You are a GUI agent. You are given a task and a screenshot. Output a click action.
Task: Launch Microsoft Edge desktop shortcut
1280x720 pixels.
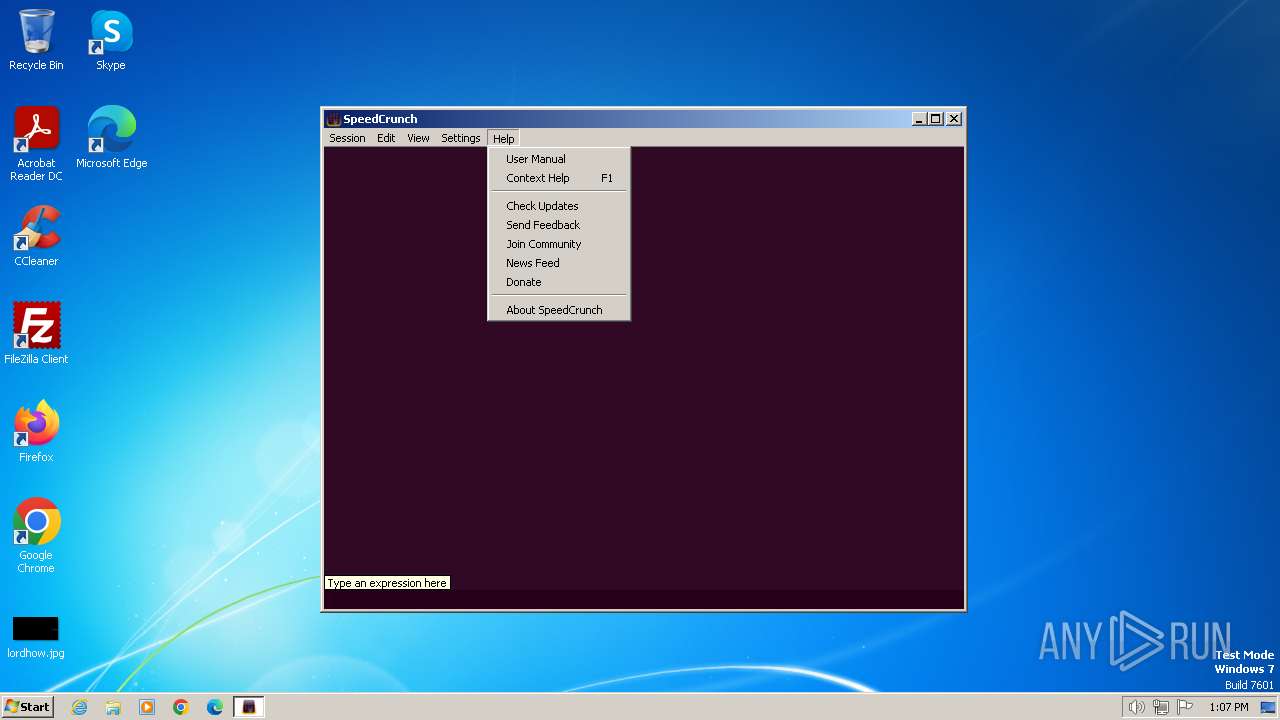[x=111, y=137]
